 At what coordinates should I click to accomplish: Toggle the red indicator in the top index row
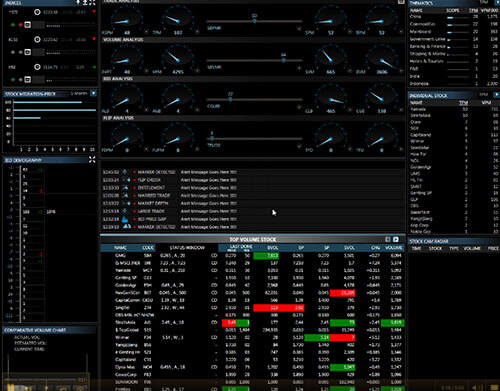click(x=21, y=25)
